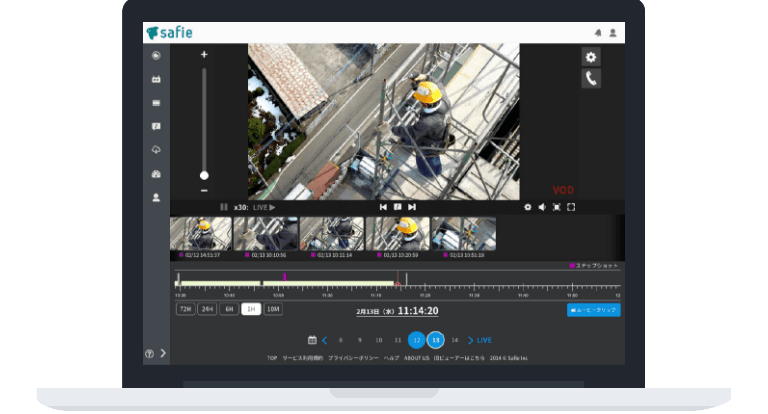Open the プライバシーポリシー footer link
Image resolution: width=768 pixels, height=414 pixels.
353,358
